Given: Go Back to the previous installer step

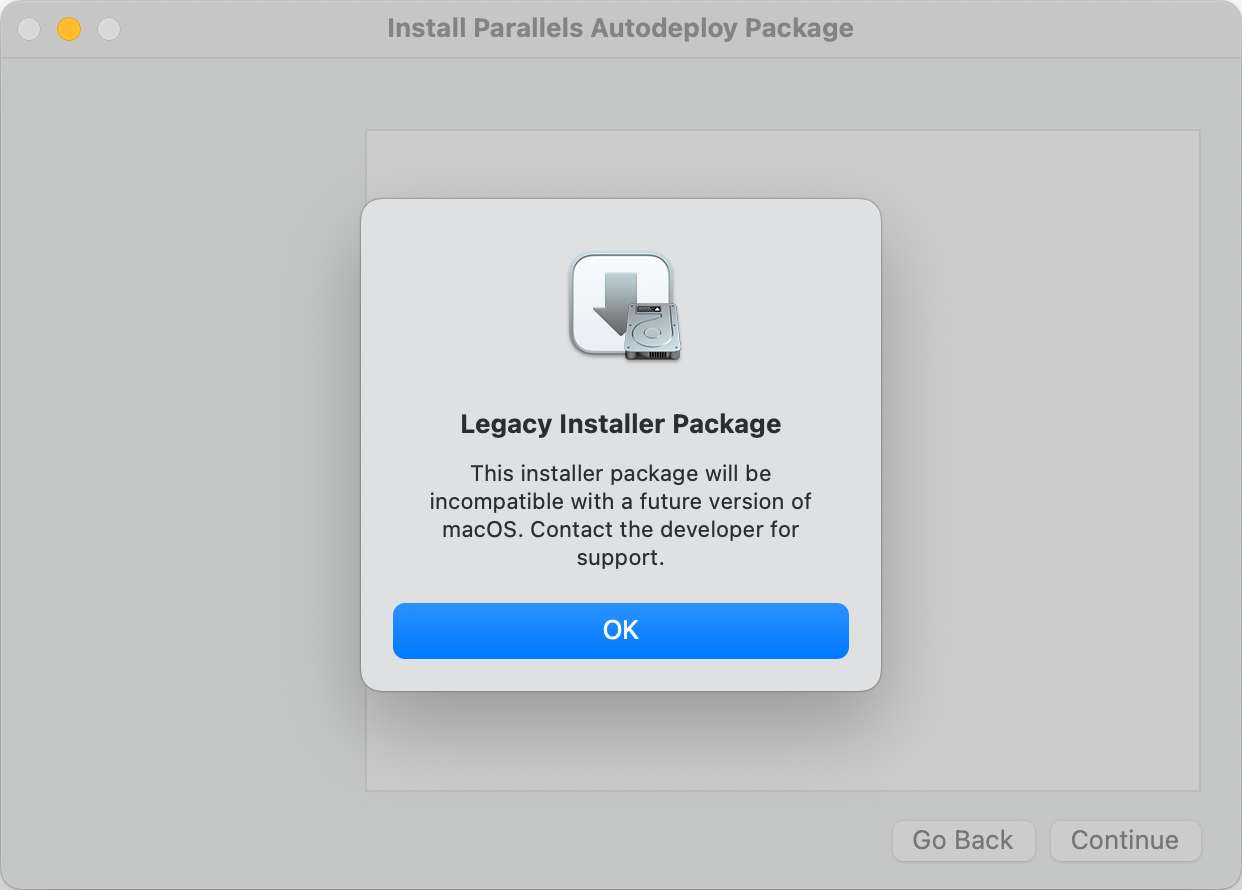Looking at the screenshot, I should [962, 840].
